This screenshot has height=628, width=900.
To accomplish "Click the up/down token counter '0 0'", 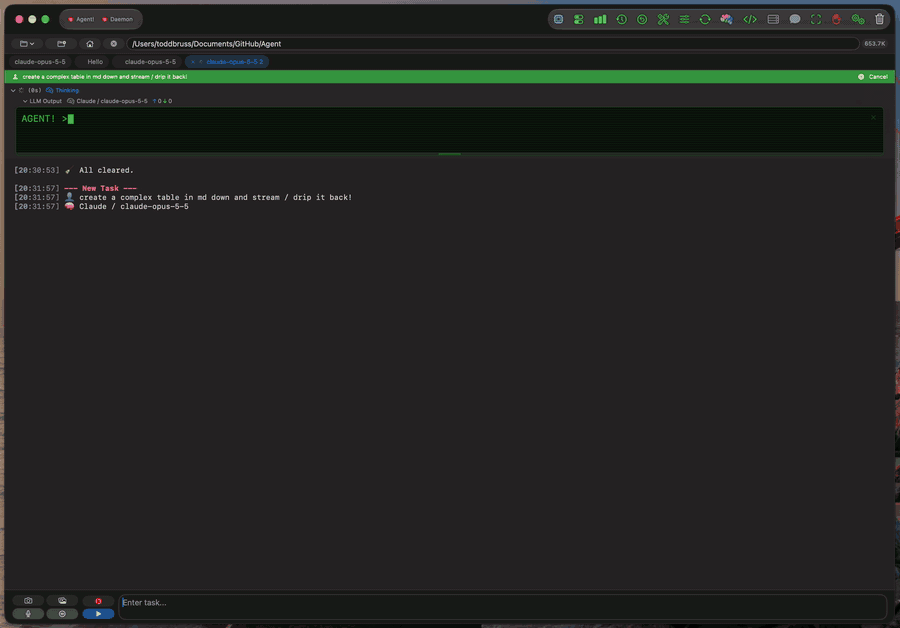I will coord(162,101).
